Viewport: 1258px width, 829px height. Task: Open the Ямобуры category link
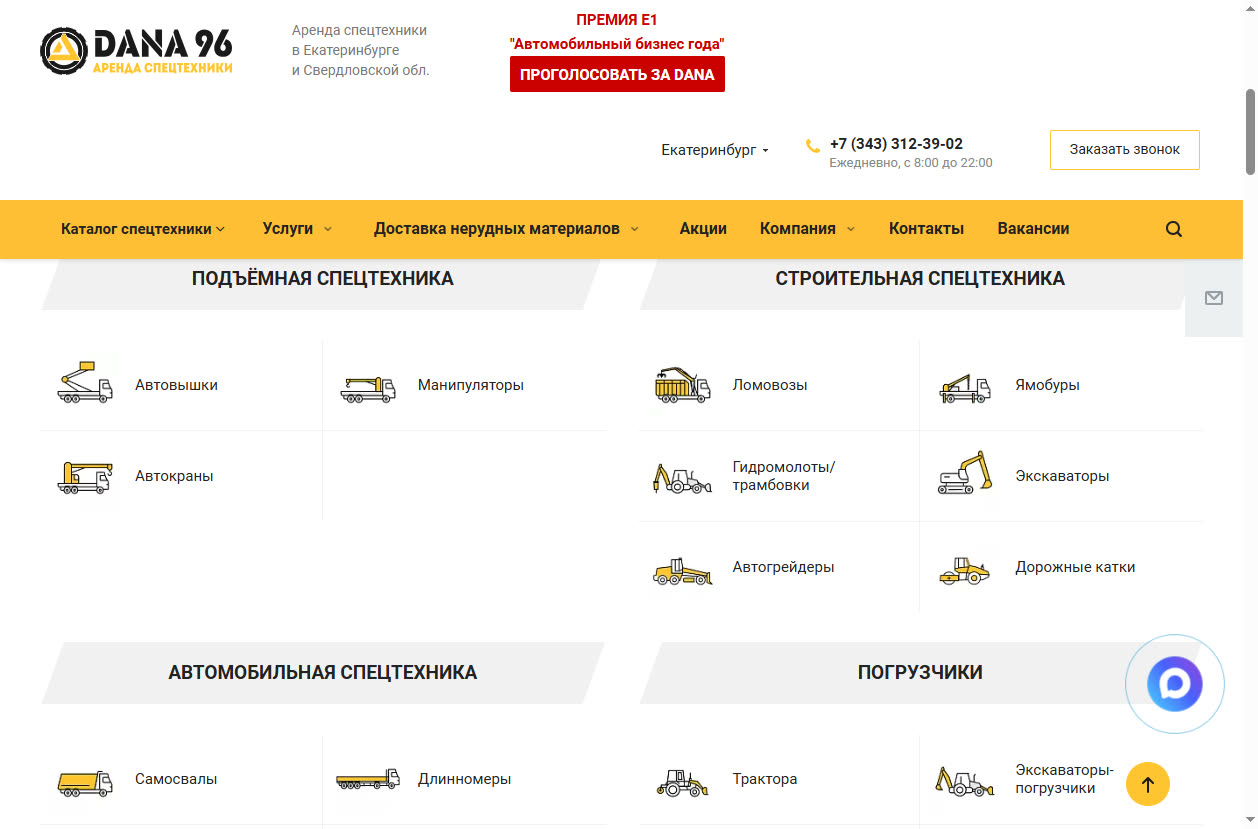[x=1047, y=385]
